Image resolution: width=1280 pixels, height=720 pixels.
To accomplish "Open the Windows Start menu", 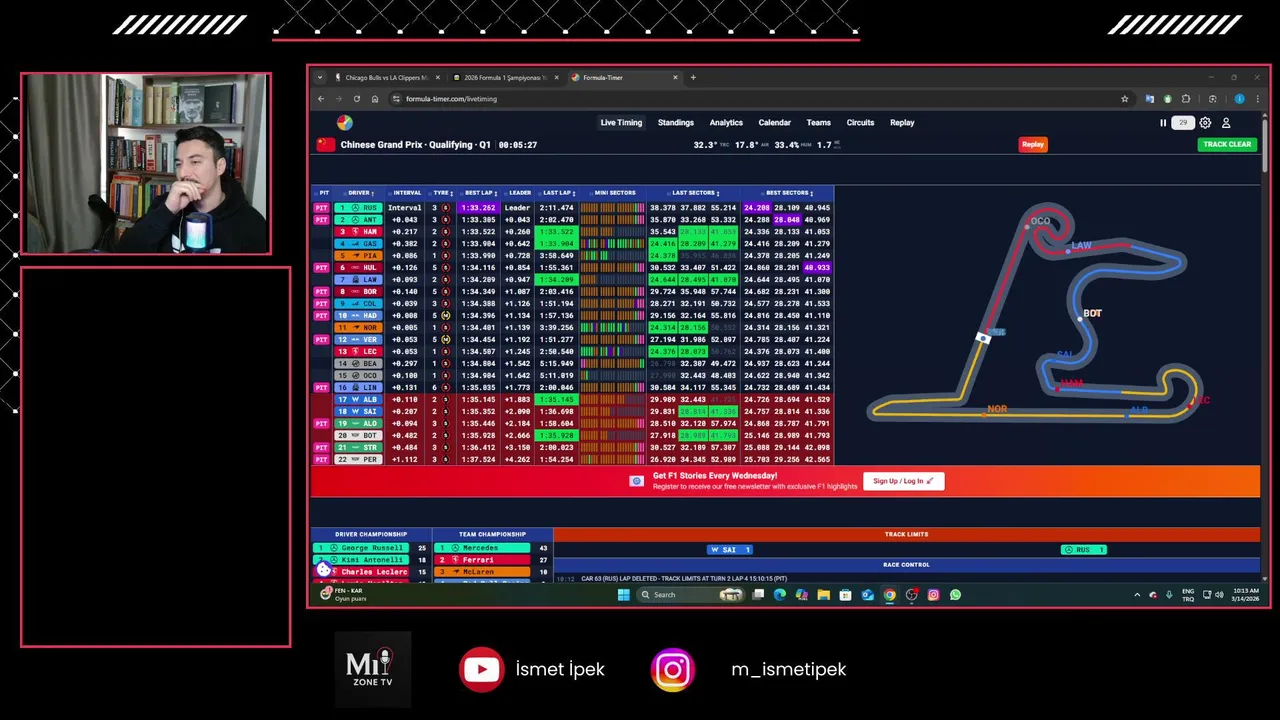I will 624,595.
